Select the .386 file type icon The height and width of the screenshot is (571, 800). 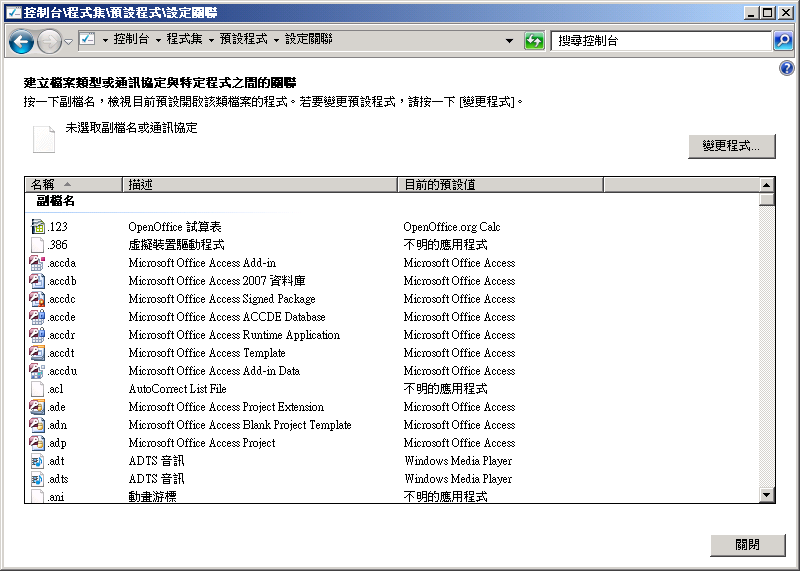point(37,244)
